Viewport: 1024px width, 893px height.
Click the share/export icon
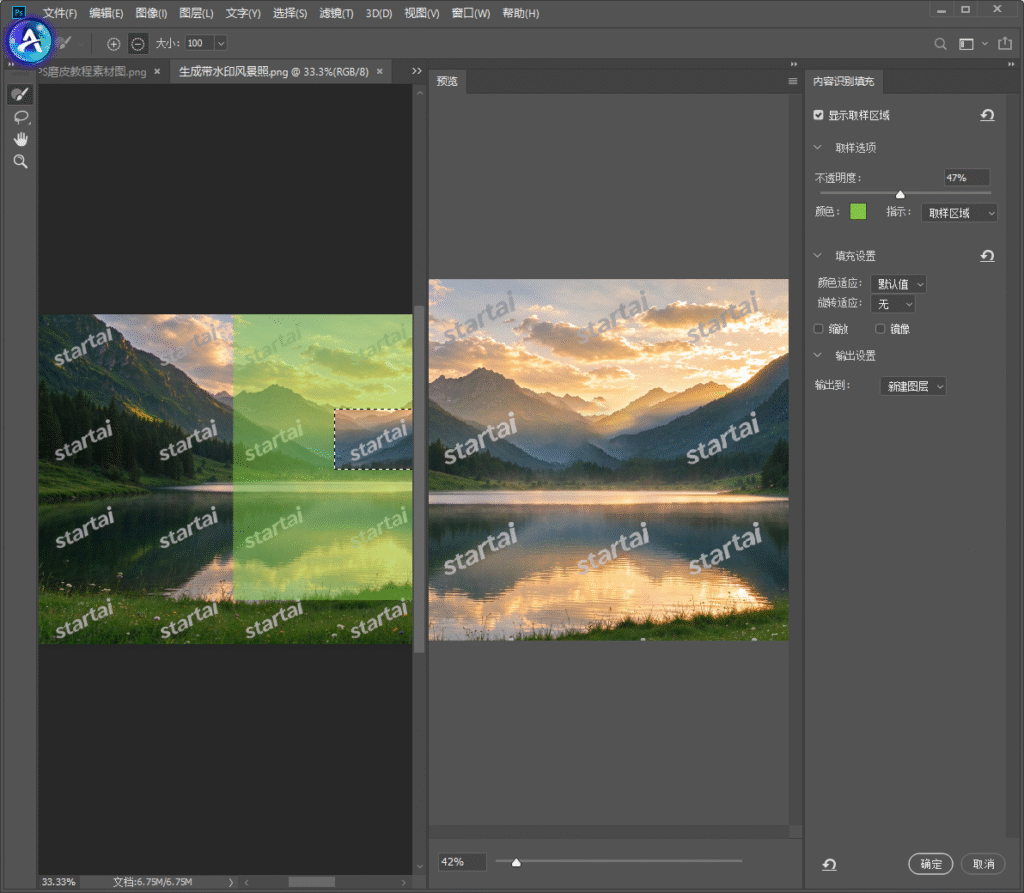(1005, 43)
